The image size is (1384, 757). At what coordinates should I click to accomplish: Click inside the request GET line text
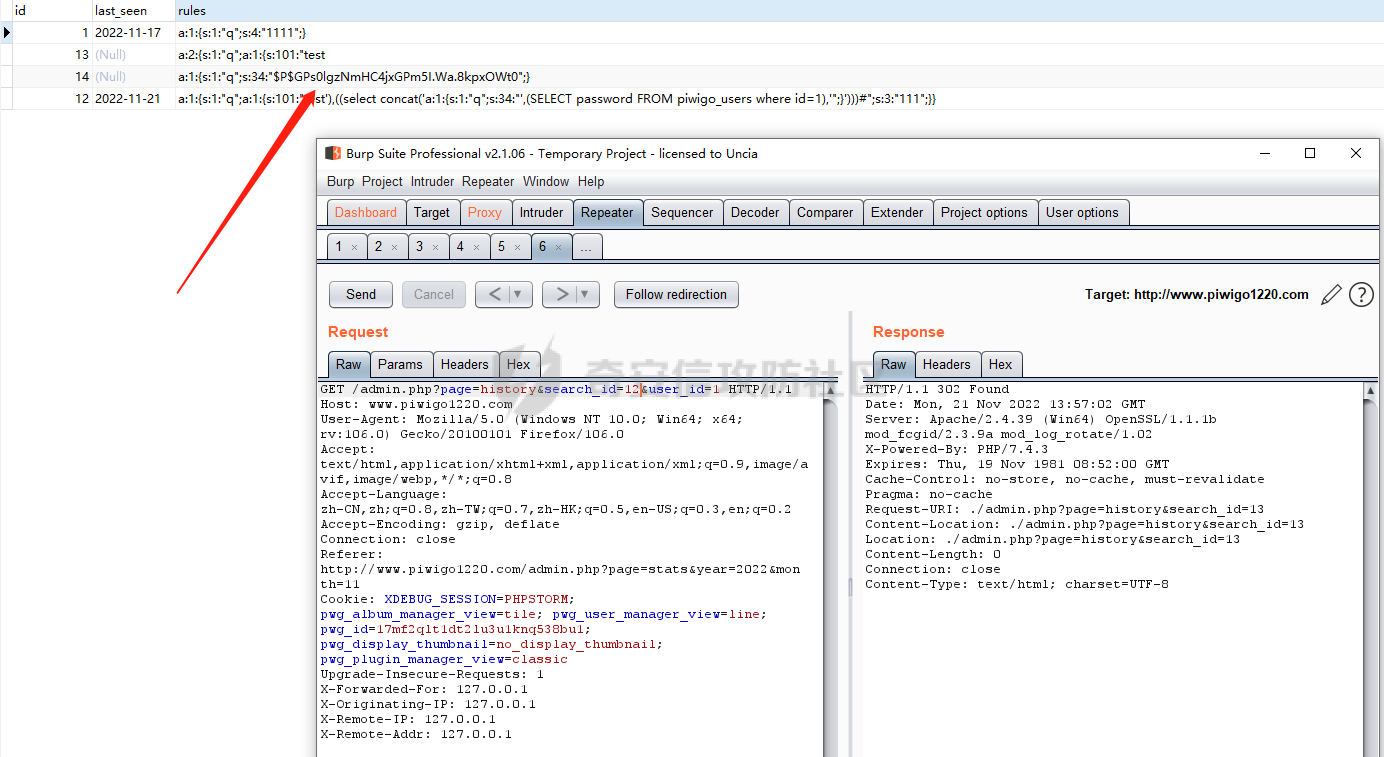(x=556, y=389)
